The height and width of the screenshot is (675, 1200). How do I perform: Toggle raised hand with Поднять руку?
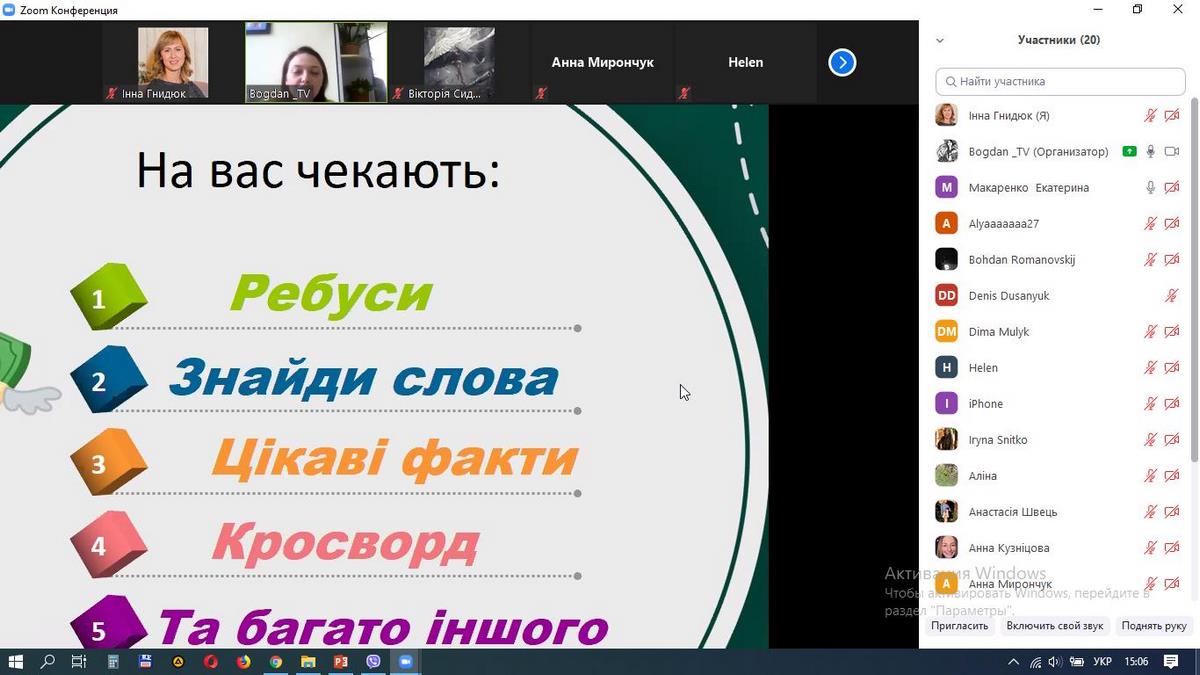(1154, 626)
